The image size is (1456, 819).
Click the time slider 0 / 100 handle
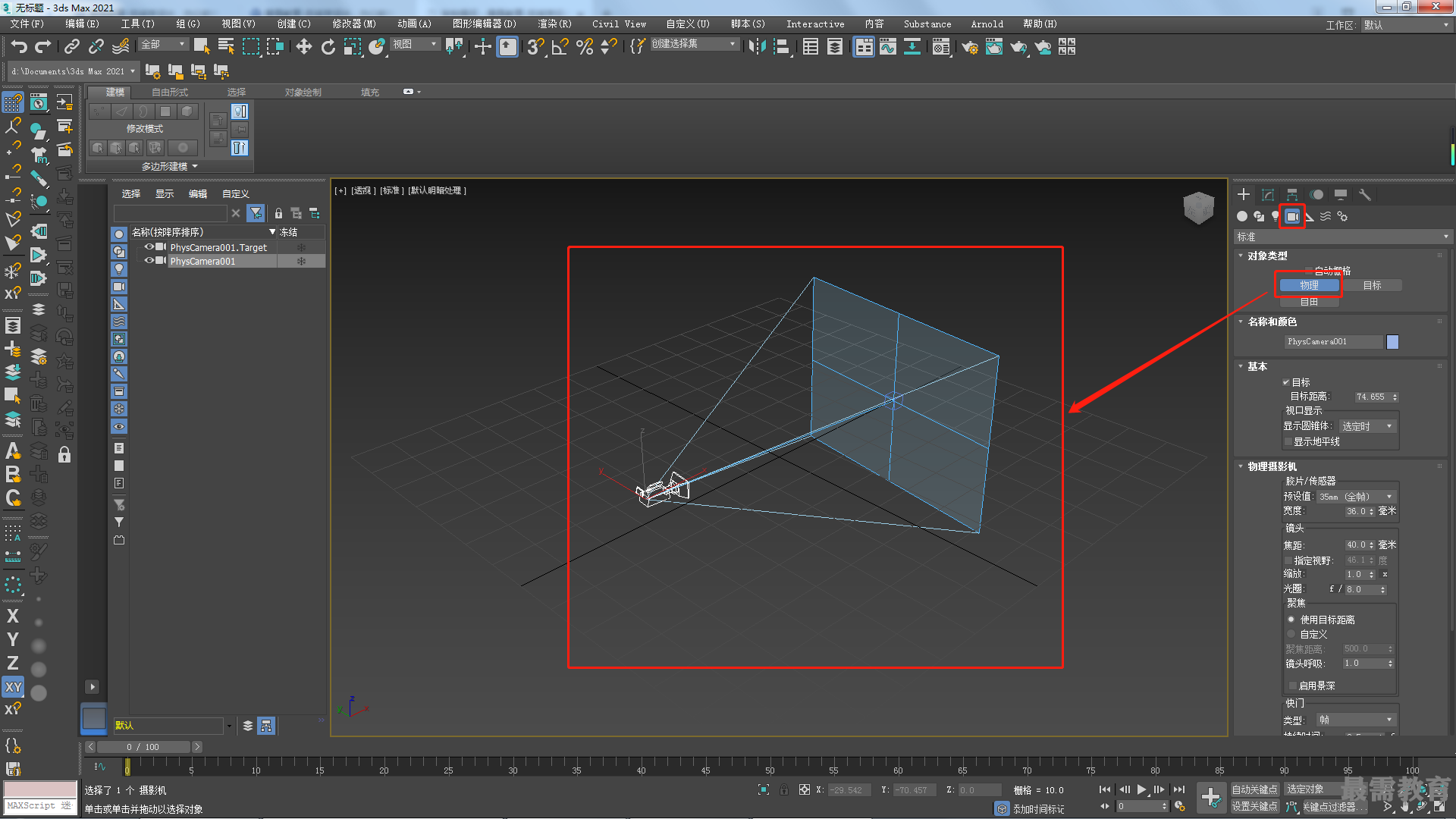click(143, 747)
